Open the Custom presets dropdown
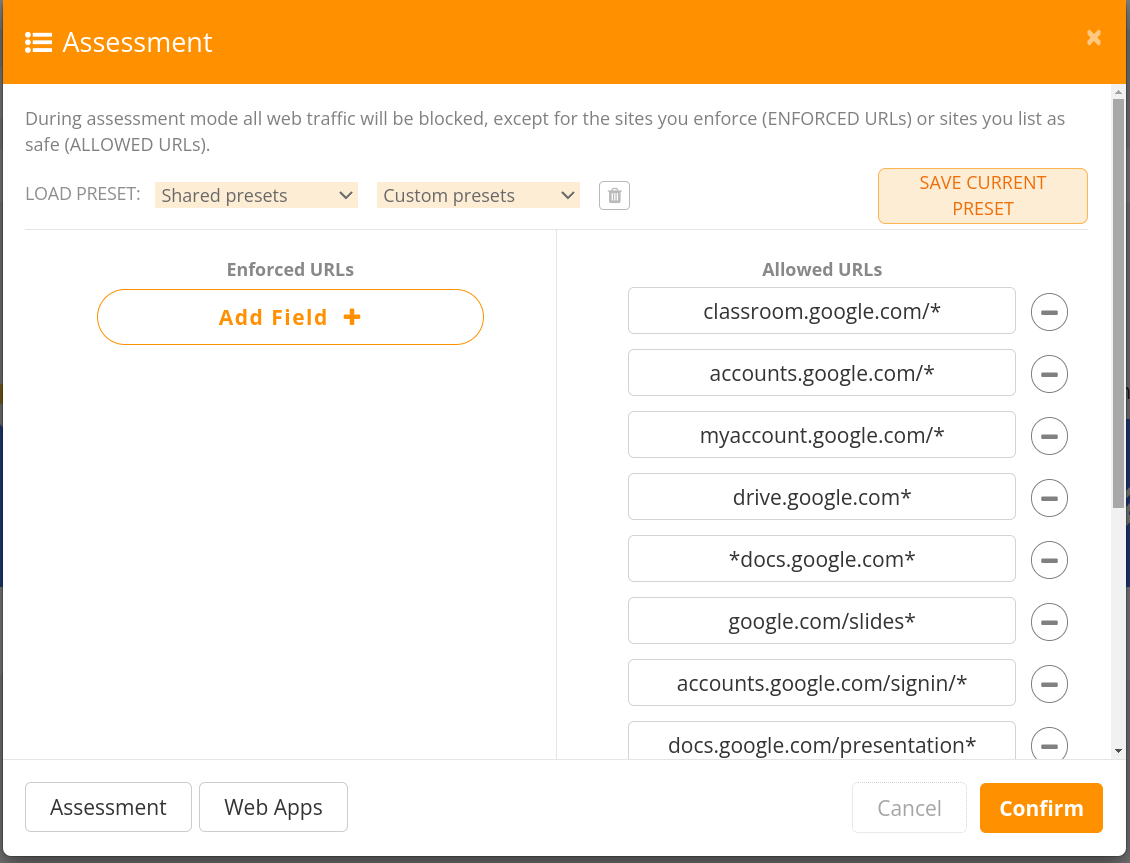Viewport: 1130px width, 863px height. point(479,195)
